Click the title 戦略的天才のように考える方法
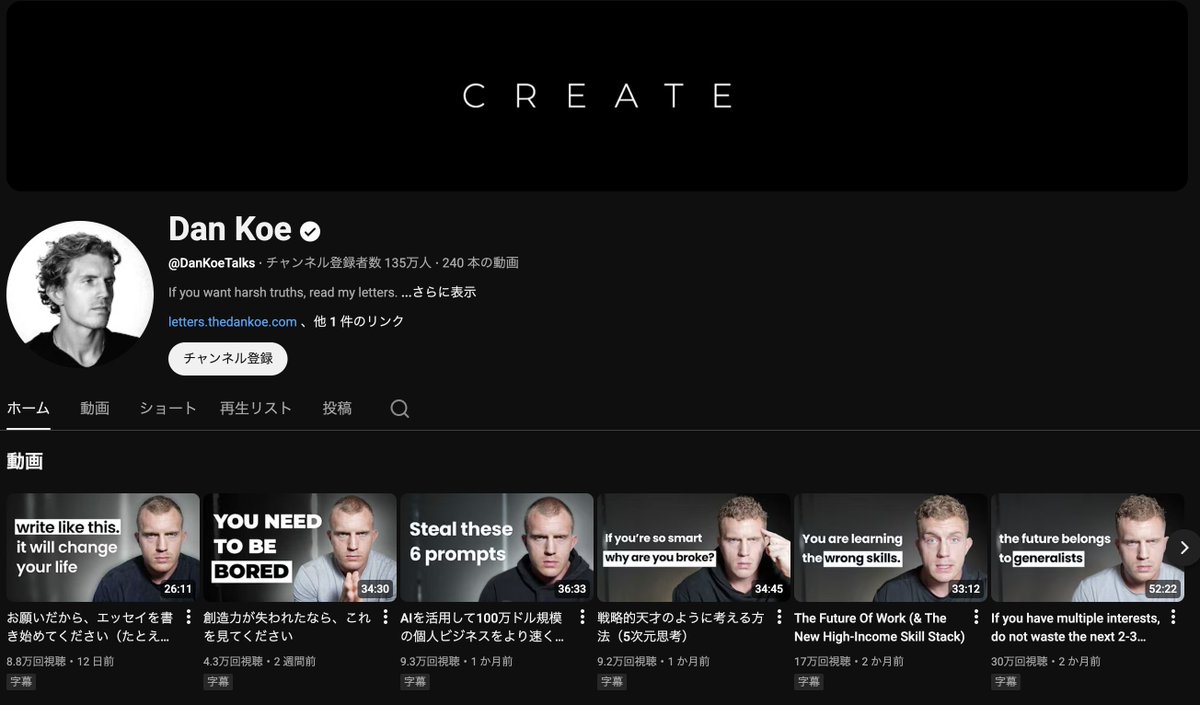 pyautogui.click(x=683, y=627)
